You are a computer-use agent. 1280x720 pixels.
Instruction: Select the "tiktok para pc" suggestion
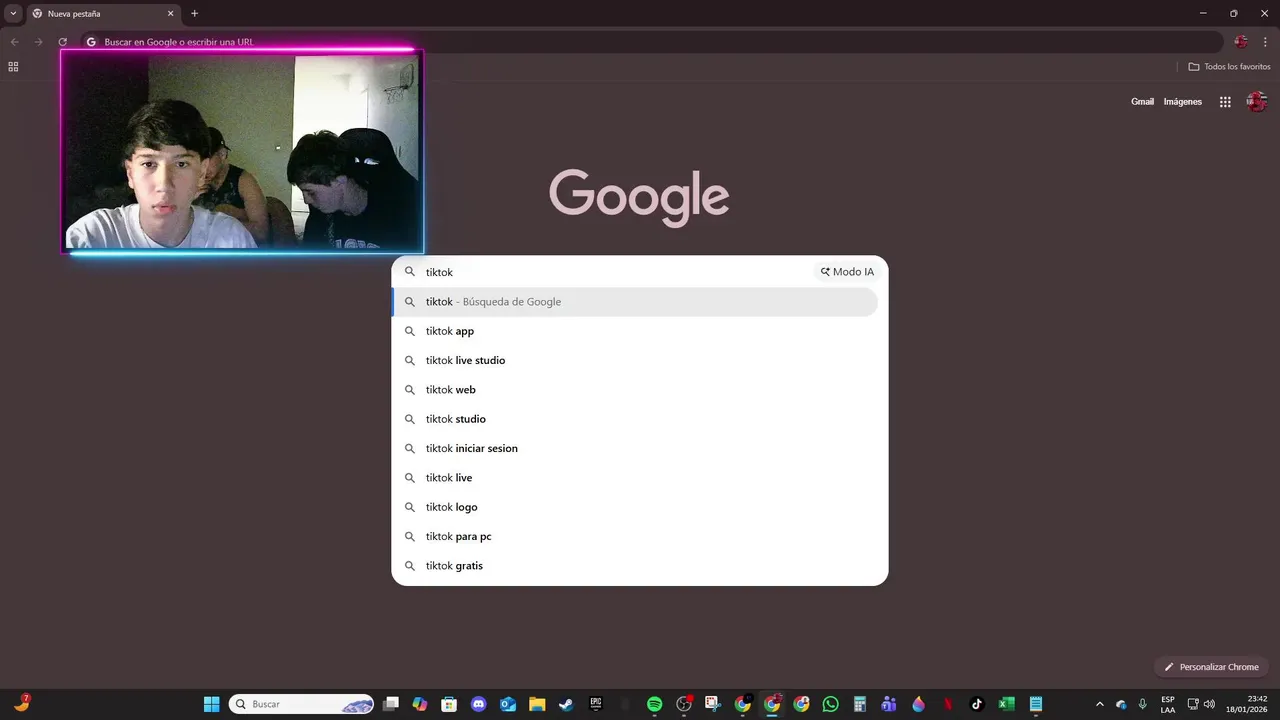636,536
